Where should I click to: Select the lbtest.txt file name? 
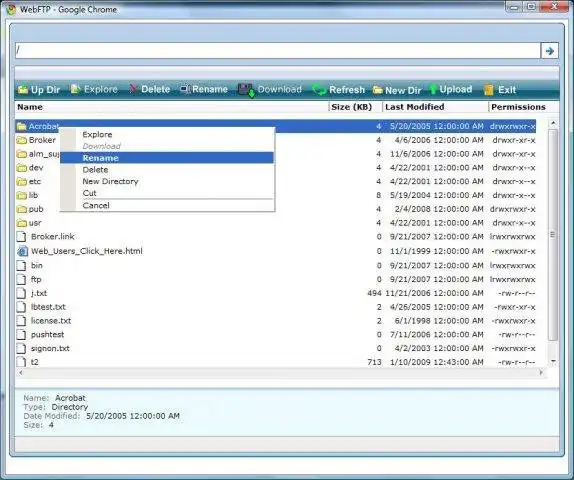tap(48, 307)
